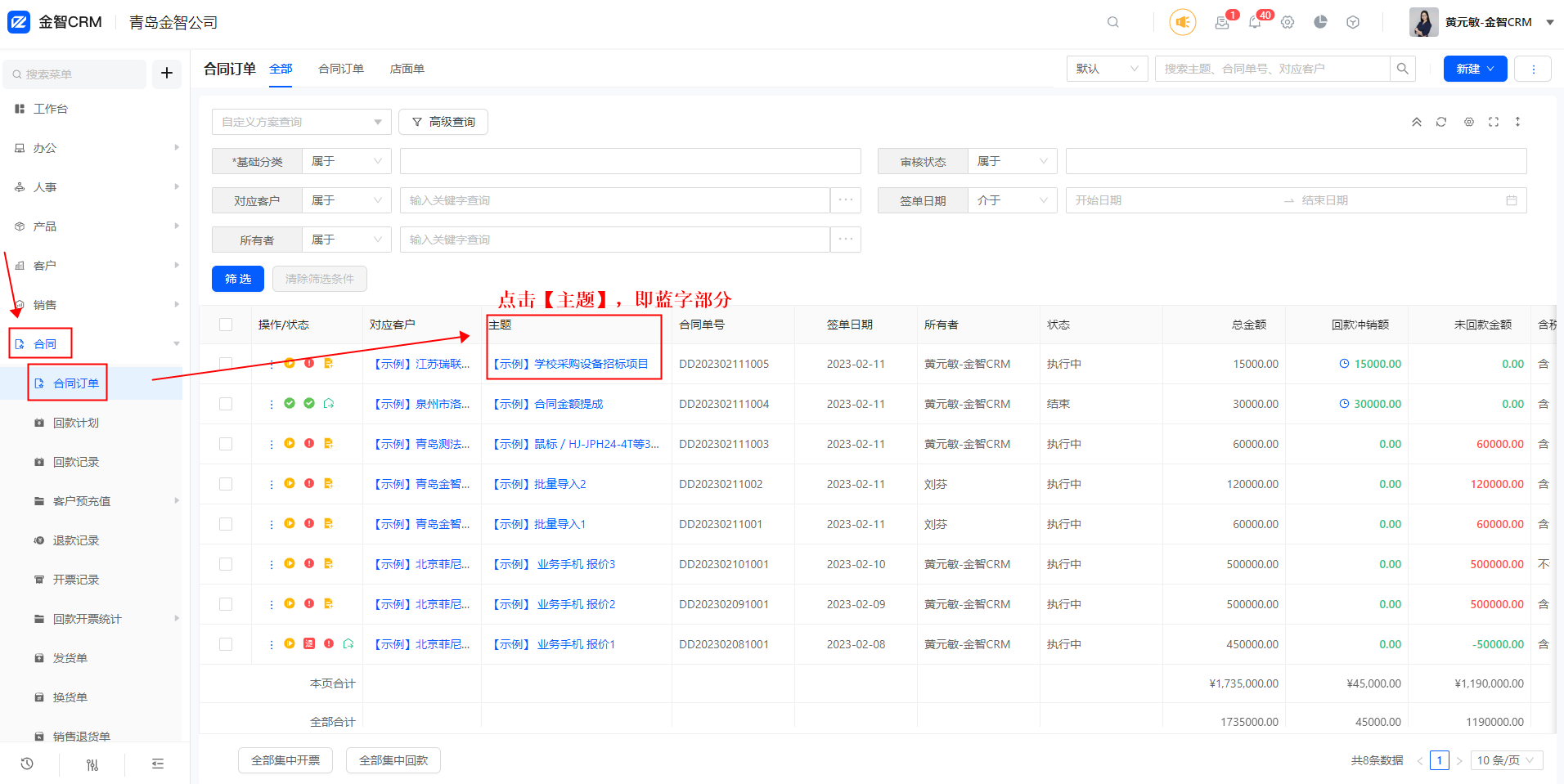Click the row height adjust icon
Viewport: 1564px width, 784px height.
(x=1517, y=122)
